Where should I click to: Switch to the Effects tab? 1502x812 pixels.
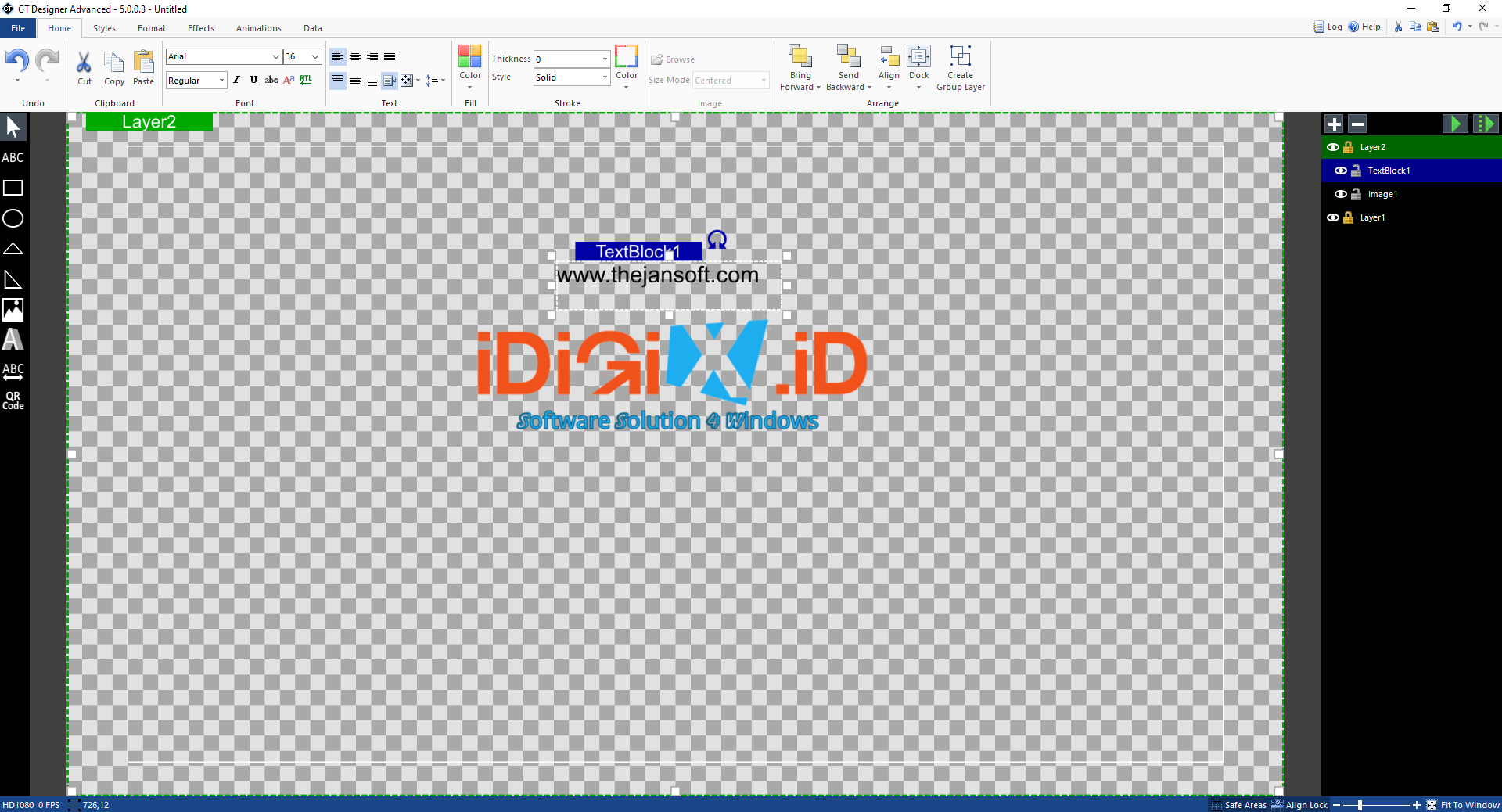pyautogui.click(x=201, y=28)
